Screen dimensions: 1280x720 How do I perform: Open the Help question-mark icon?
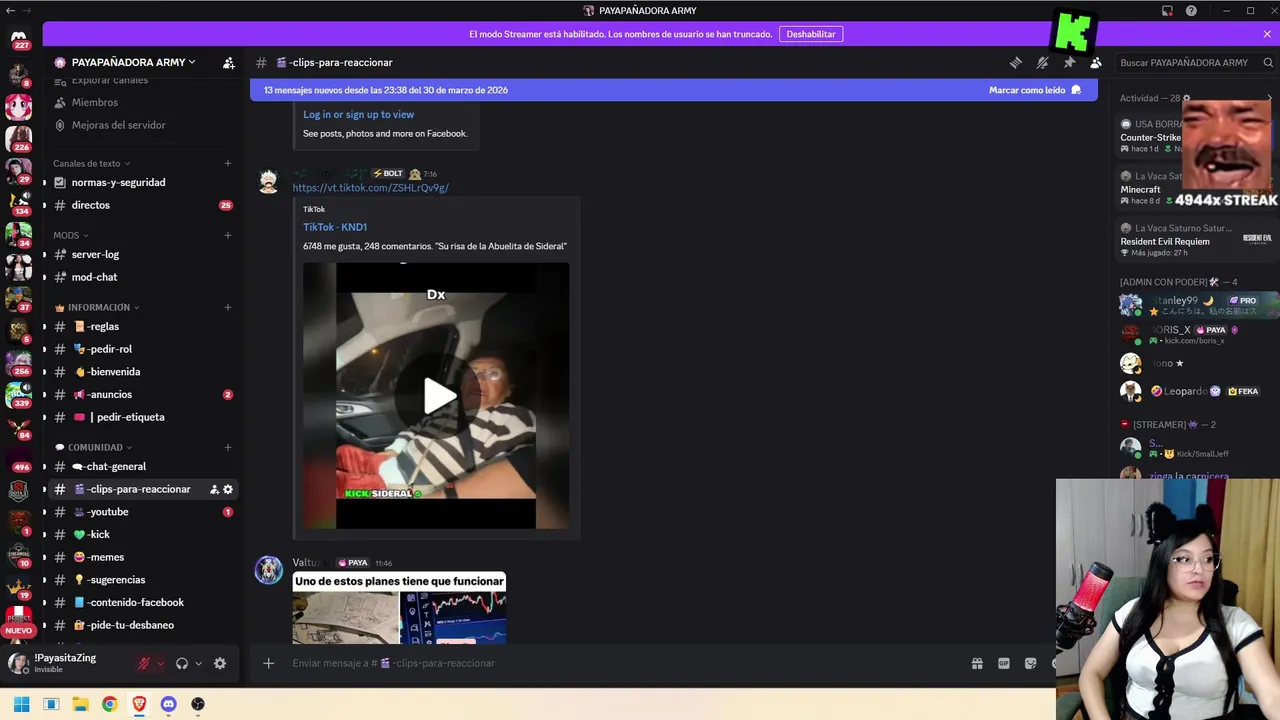[1191, 11]
